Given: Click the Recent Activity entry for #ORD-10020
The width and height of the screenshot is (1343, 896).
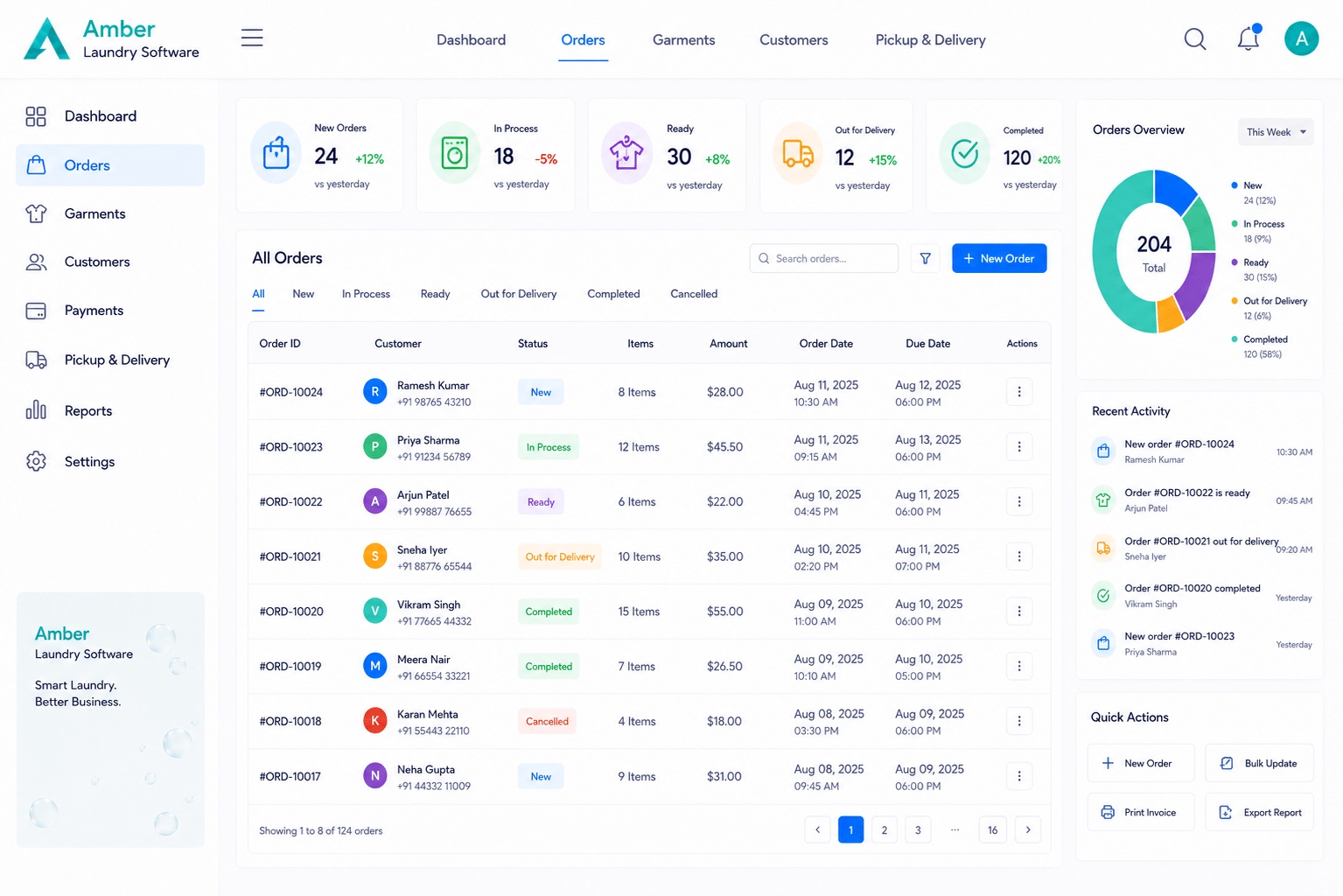Looking at the screenshot, I should [1202, 596].
